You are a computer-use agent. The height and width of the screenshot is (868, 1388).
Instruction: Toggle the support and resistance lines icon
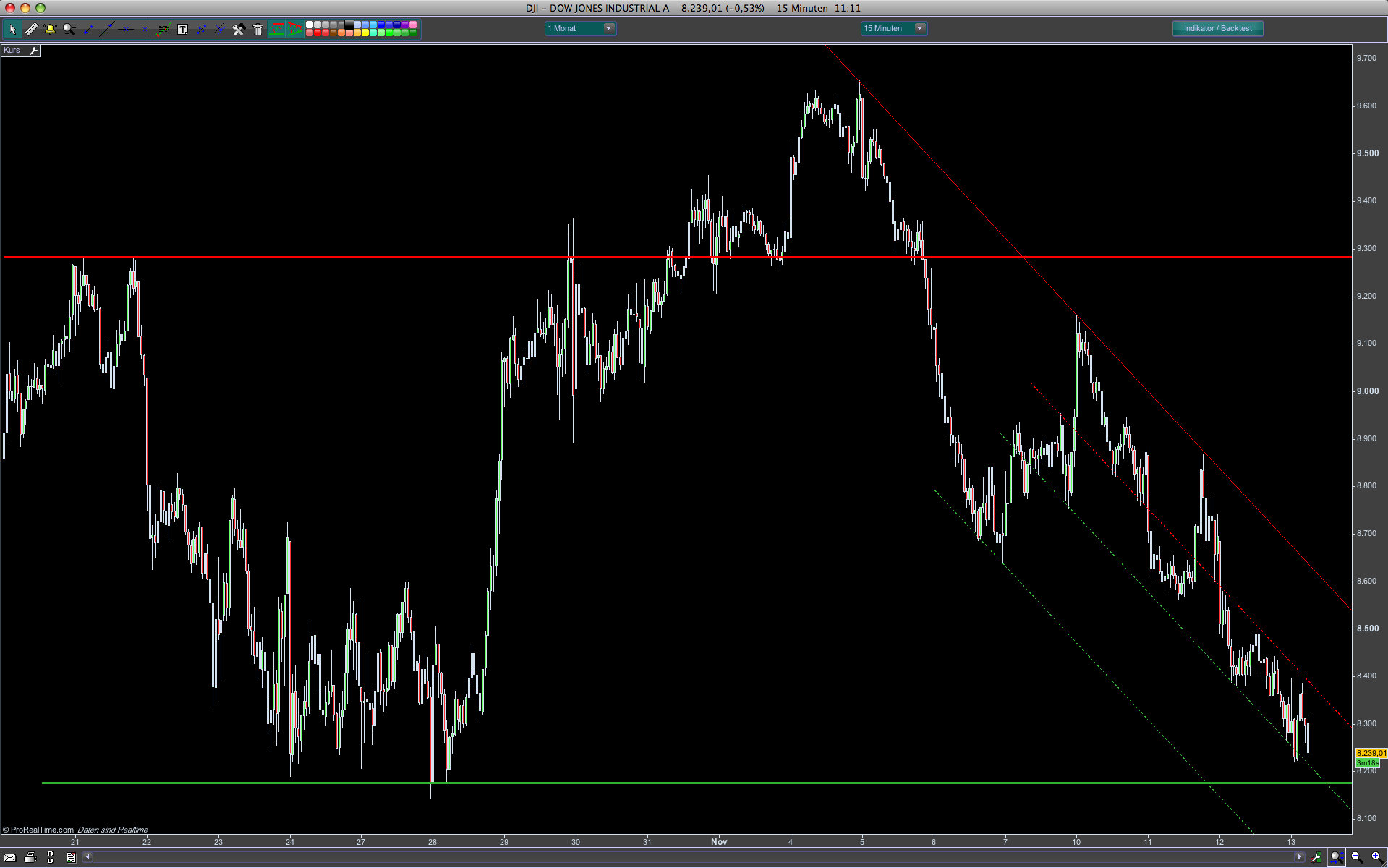pos(276,29)
